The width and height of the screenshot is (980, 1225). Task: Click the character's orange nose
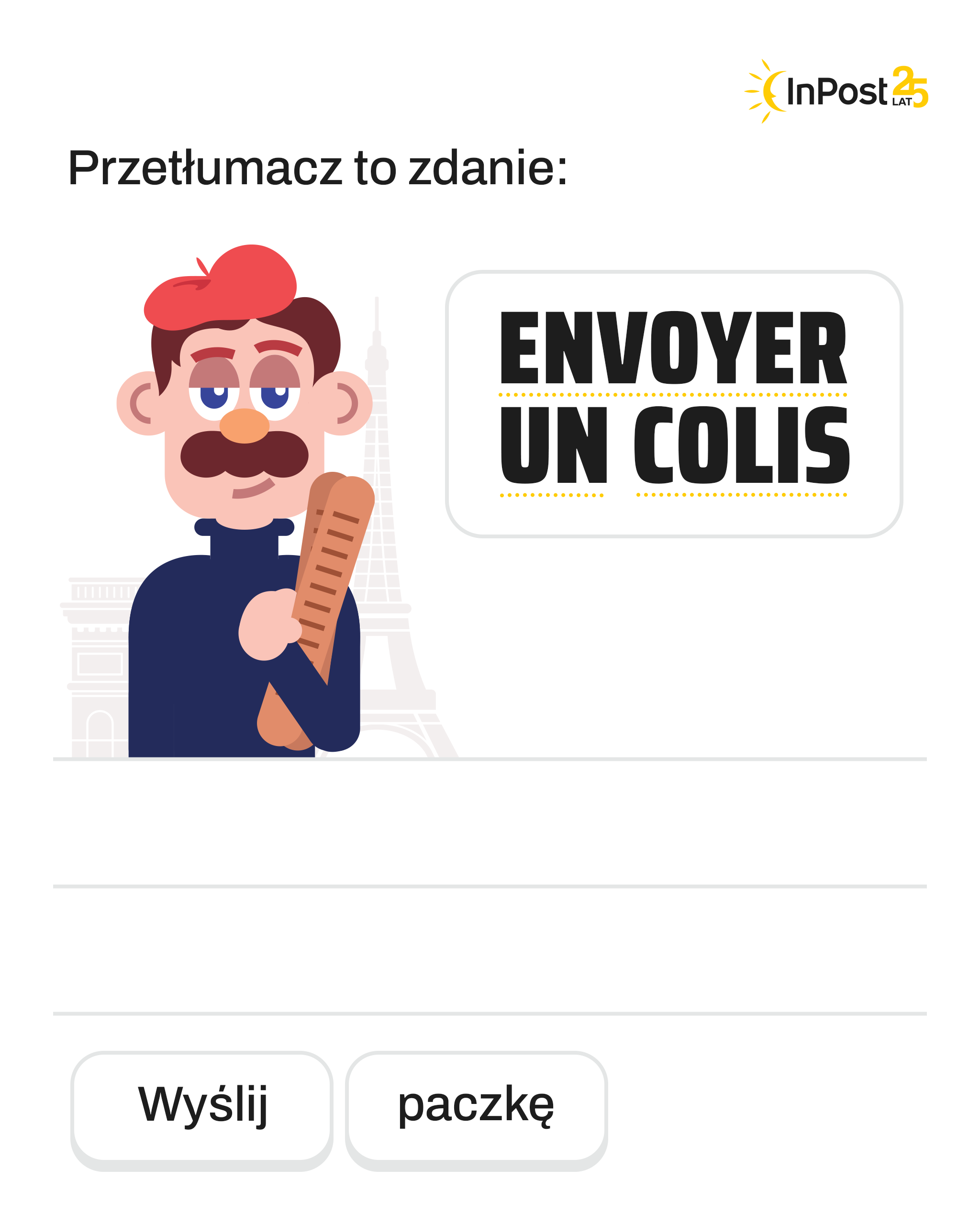point(245,425)
